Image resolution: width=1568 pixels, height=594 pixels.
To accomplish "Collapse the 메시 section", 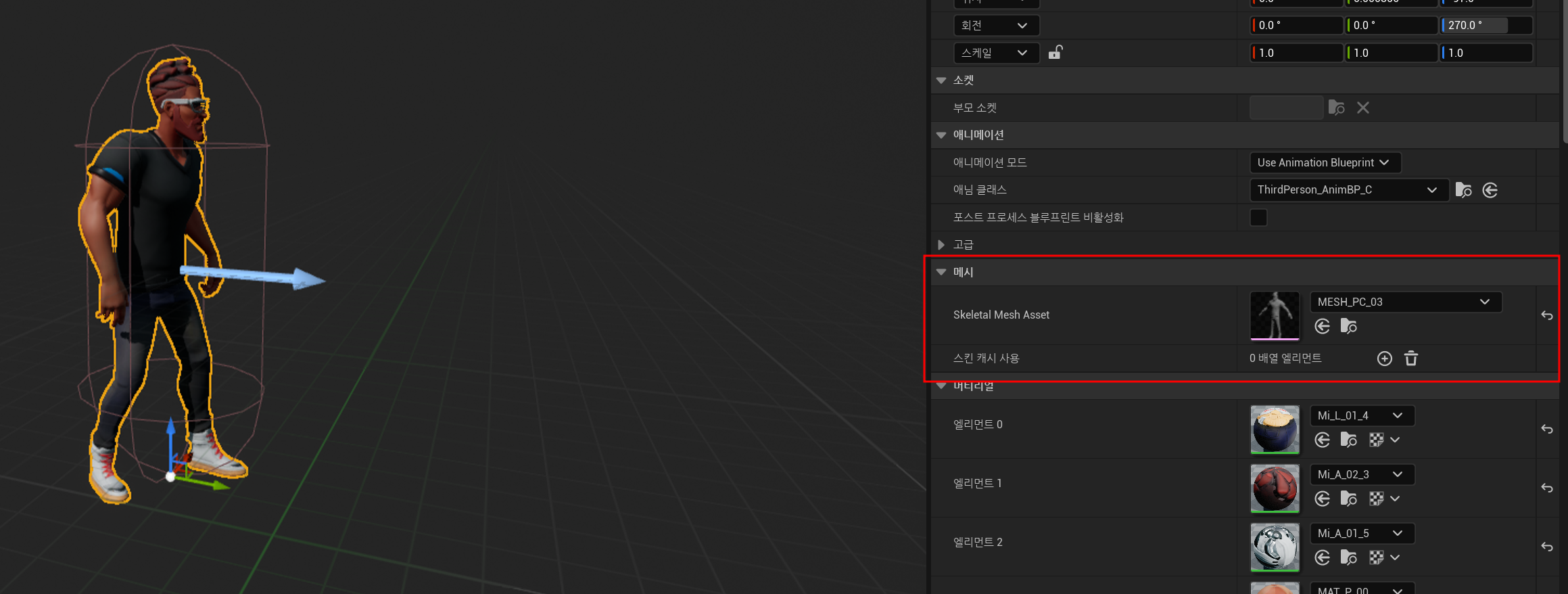I will coord(941,272).
